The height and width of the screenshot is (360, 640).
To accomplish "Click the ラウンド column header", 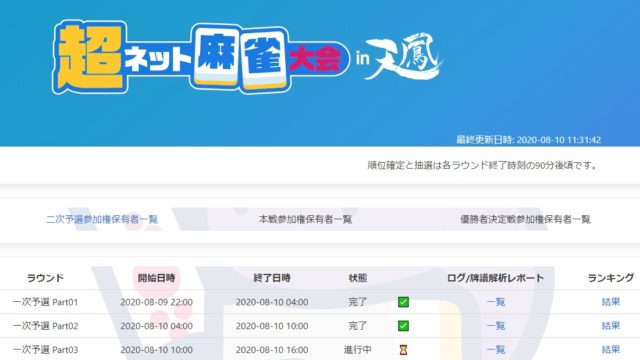I will [x=45, y=278].
